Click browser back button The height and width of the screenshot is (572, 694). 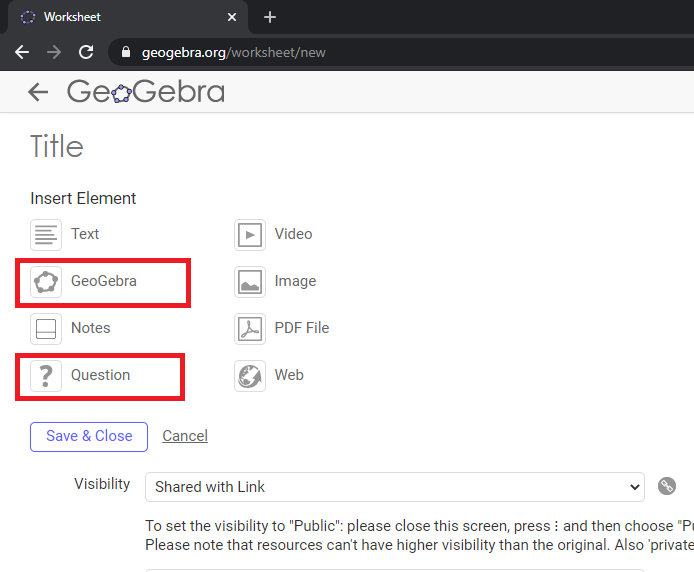tap(22, 52)
